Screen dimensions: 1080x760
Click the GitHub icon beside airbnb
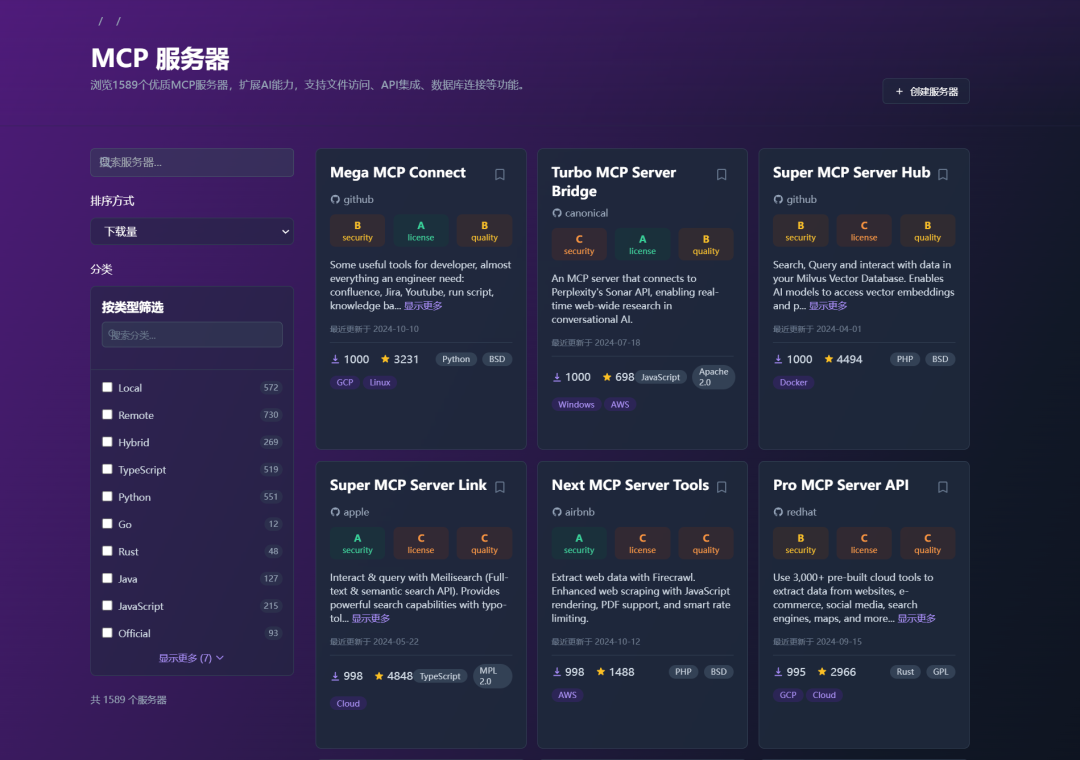[x=557, y=512]
